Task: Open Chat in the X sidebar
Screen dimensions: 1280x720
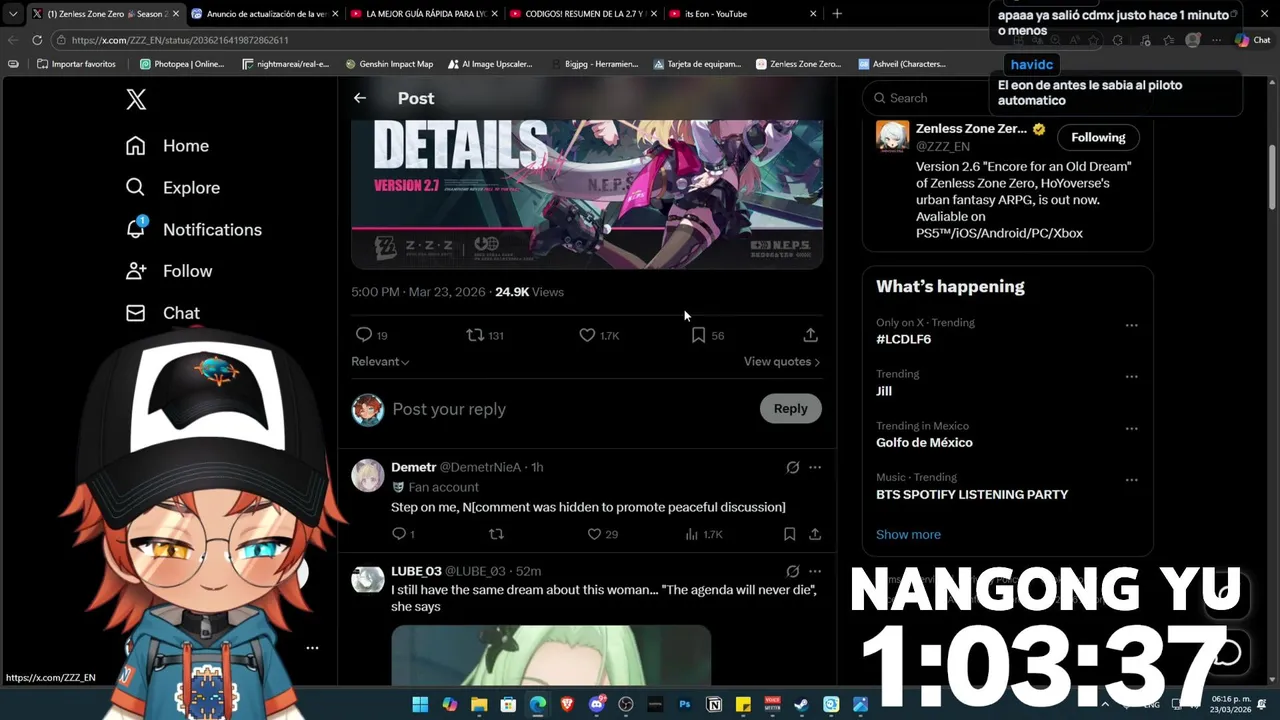Action: click(x=162, y=313)
